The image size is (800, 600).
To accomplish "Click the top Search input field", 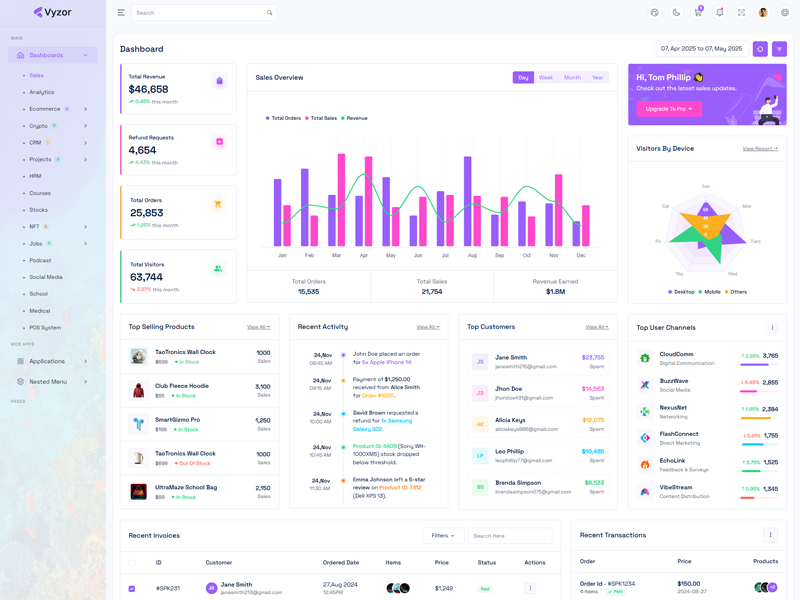I will (x=200, y=13).
